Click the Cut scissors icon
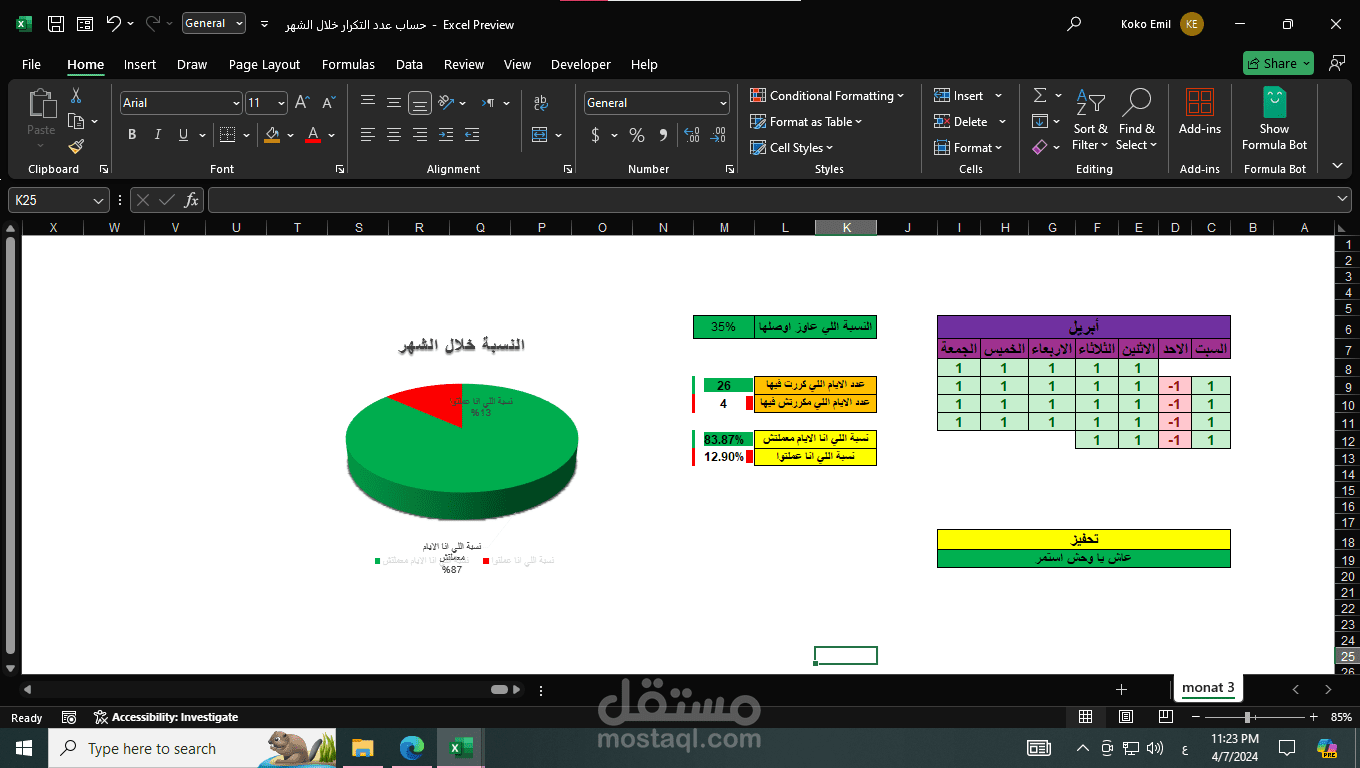 click(x=75, y=96)
